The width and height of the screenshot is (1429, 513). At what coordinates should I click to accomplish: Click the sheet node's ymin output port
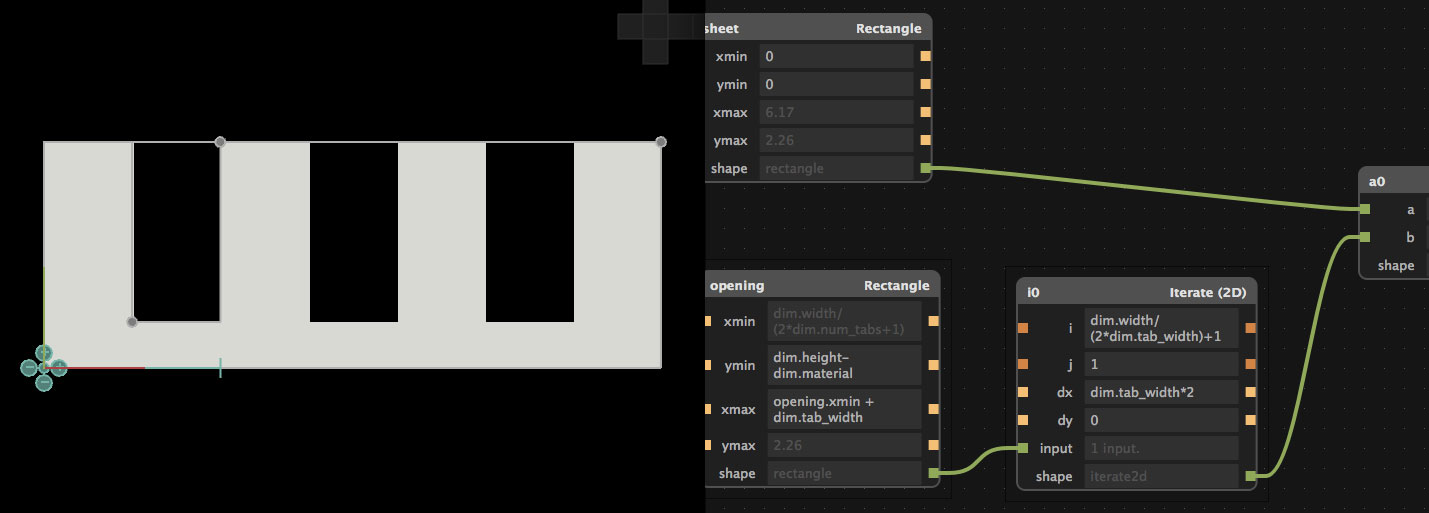click(x=925, y=85)
